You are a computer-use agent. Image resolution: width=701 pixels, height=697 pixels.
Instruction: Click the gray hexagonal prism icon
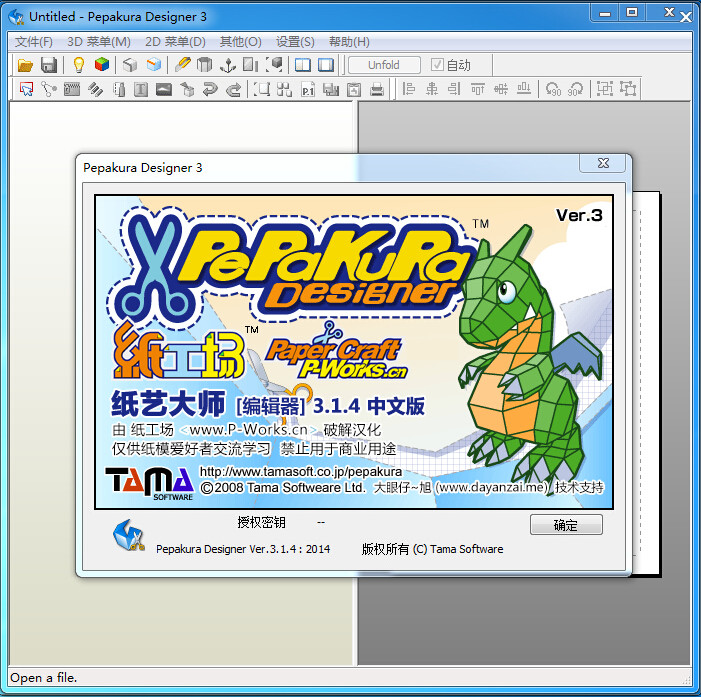point(204,65)
